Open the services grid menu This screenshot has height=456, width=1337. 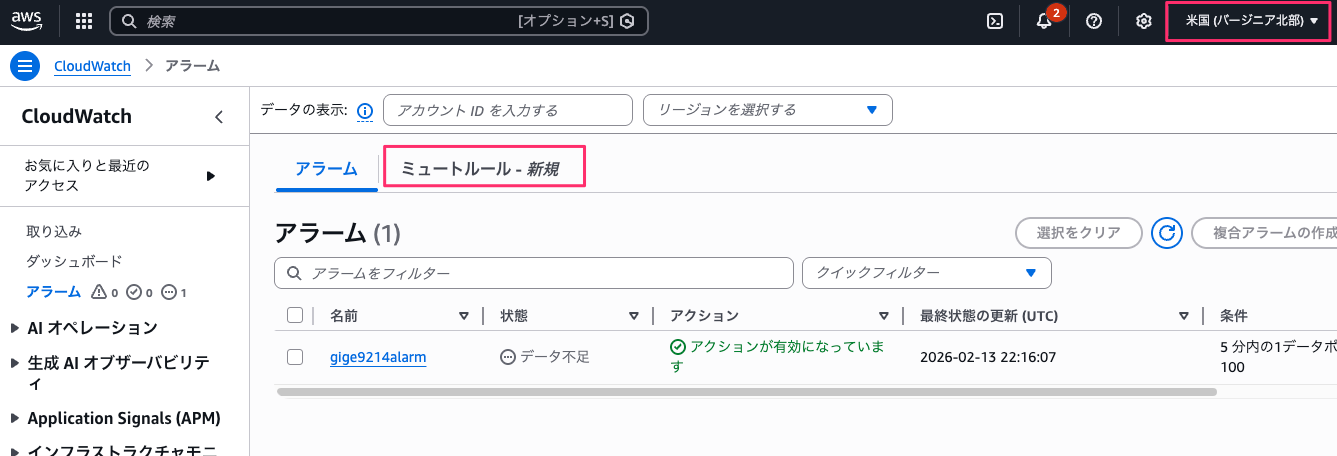tap(84, 21)
